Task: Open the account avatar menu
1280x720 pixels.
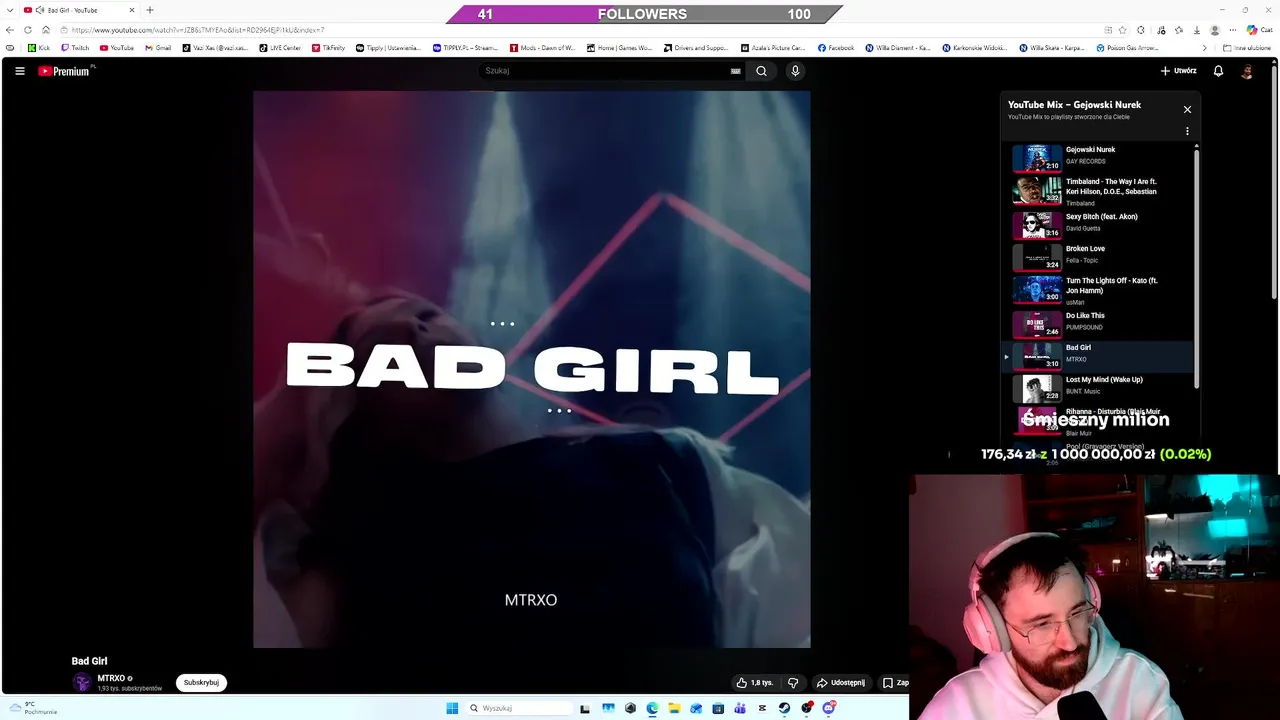Action: (x=1247, y=71)
